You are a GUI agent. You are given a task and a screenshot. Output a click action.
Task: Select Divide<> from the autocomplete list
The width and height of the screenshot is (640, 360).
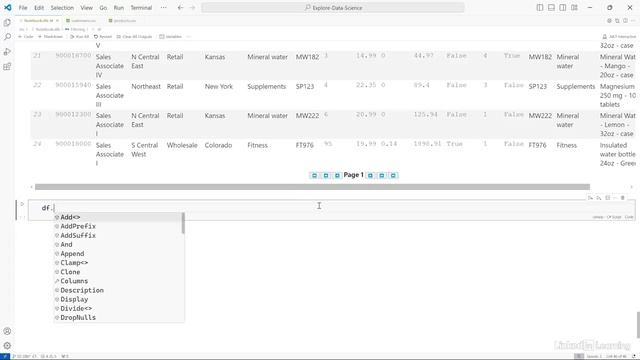point(118,309)
